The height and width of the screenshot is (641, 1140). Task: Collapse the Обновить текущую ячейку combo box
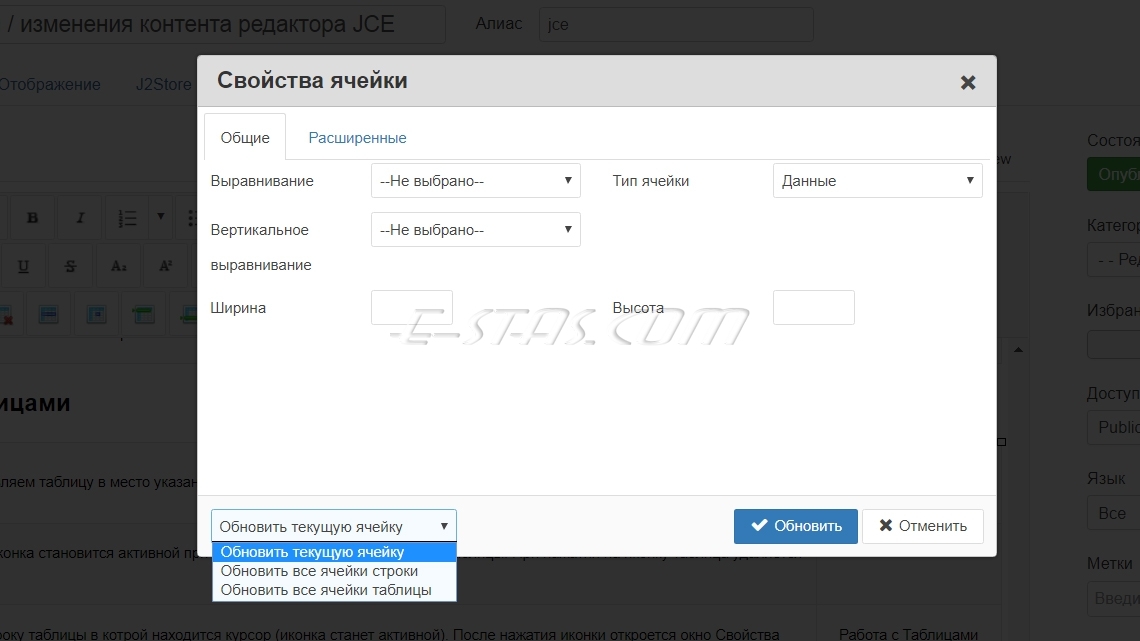pyautogui.click(x=334, y=526)
